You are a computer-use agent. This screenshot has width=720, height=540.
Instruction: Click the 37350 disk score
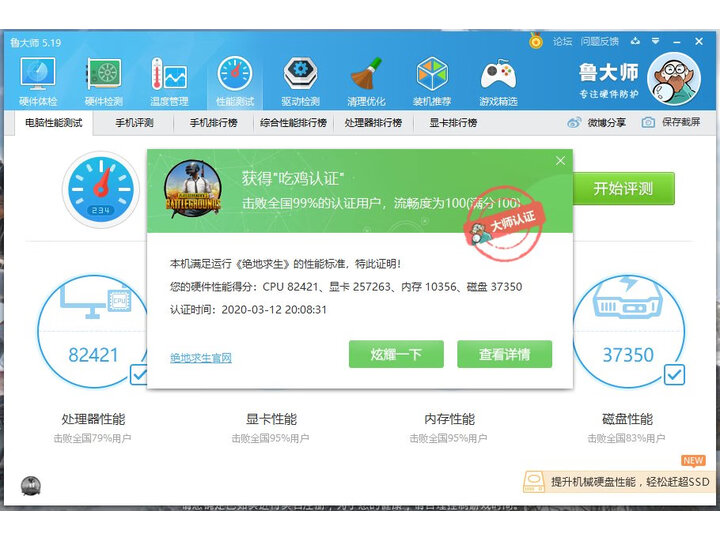click(628, 355)
